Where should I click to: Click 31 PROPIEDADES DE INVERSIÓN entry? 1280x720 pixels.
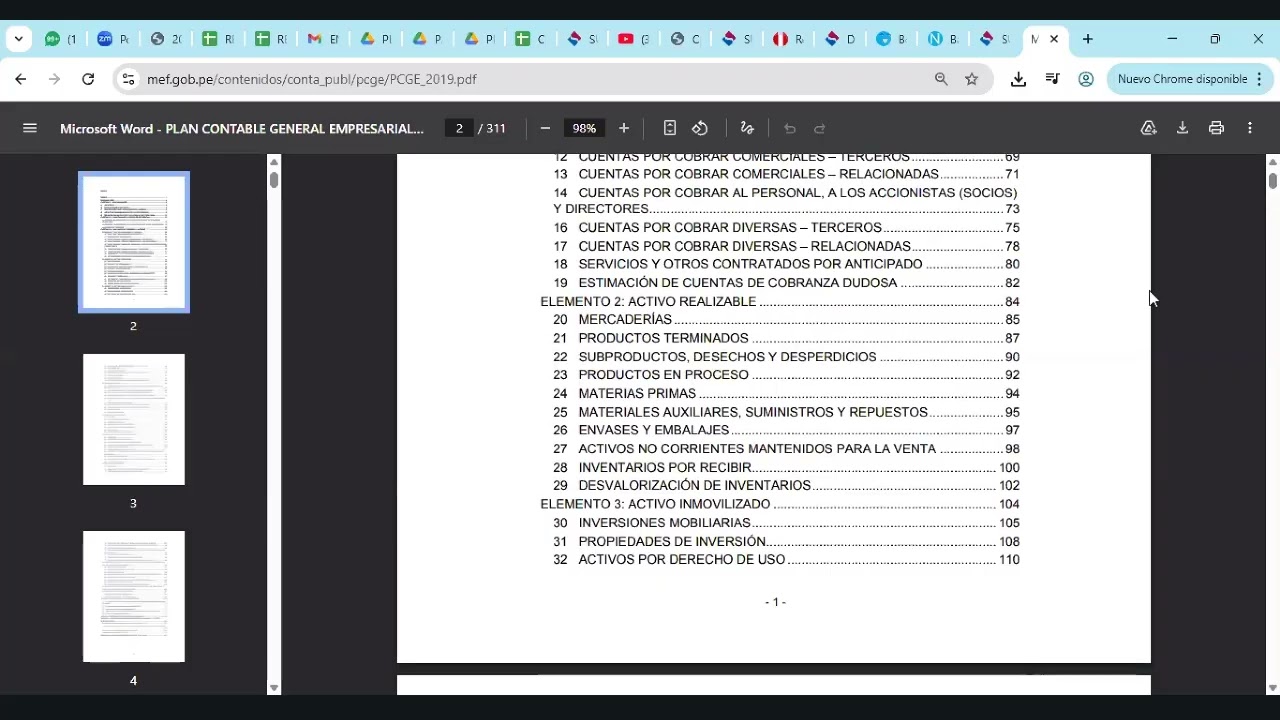tap(786, 541)
